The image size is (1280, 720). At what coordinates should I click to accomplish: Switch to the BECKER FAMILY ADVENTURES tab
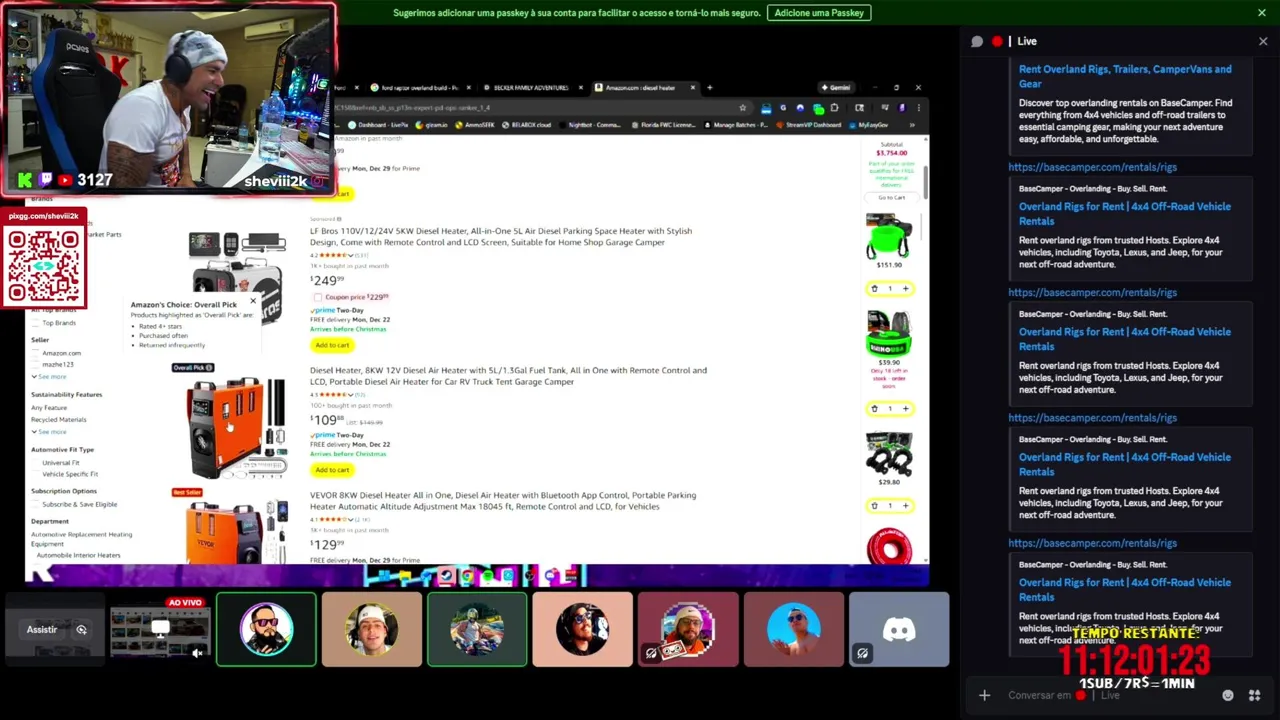[x=531, y=87]
